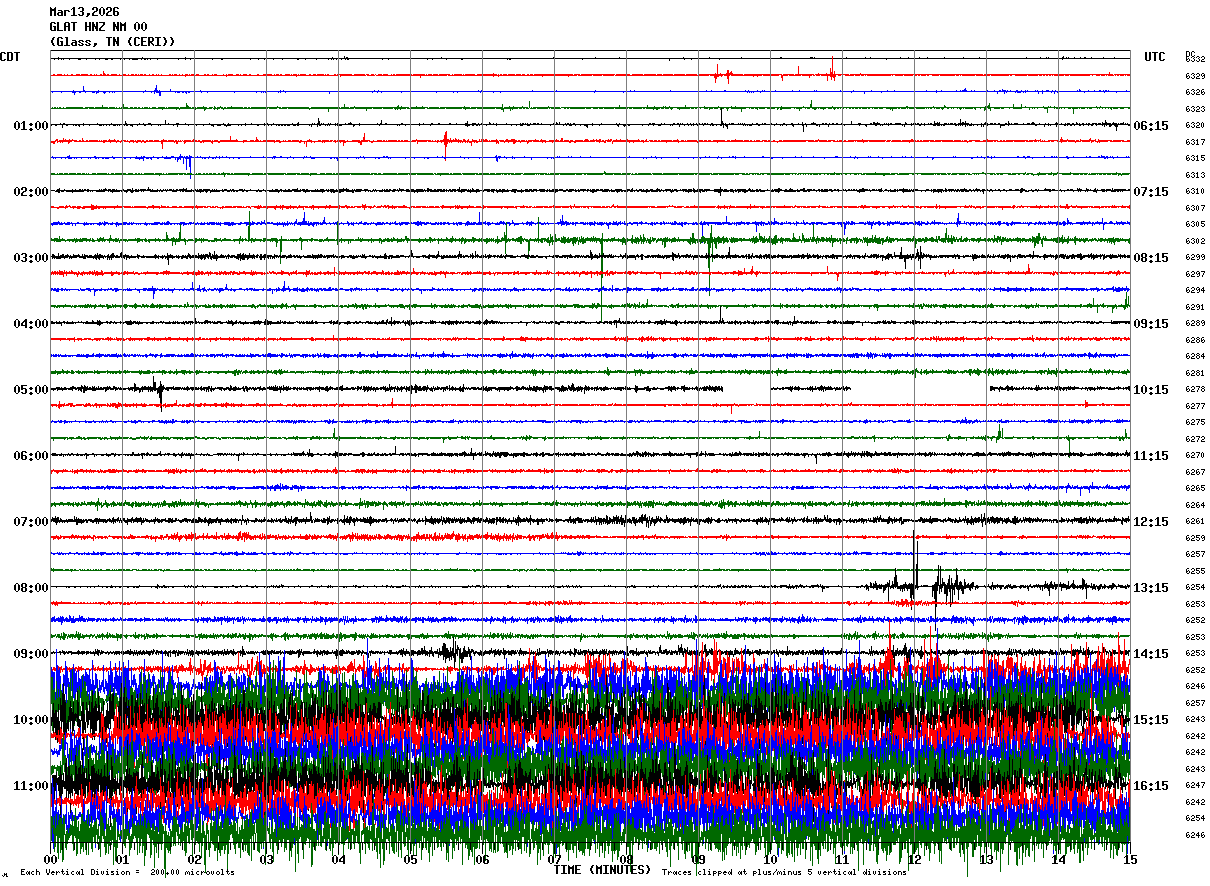
Task: Click minute "09" on the time axis
Action: click(x=698, y=860)
